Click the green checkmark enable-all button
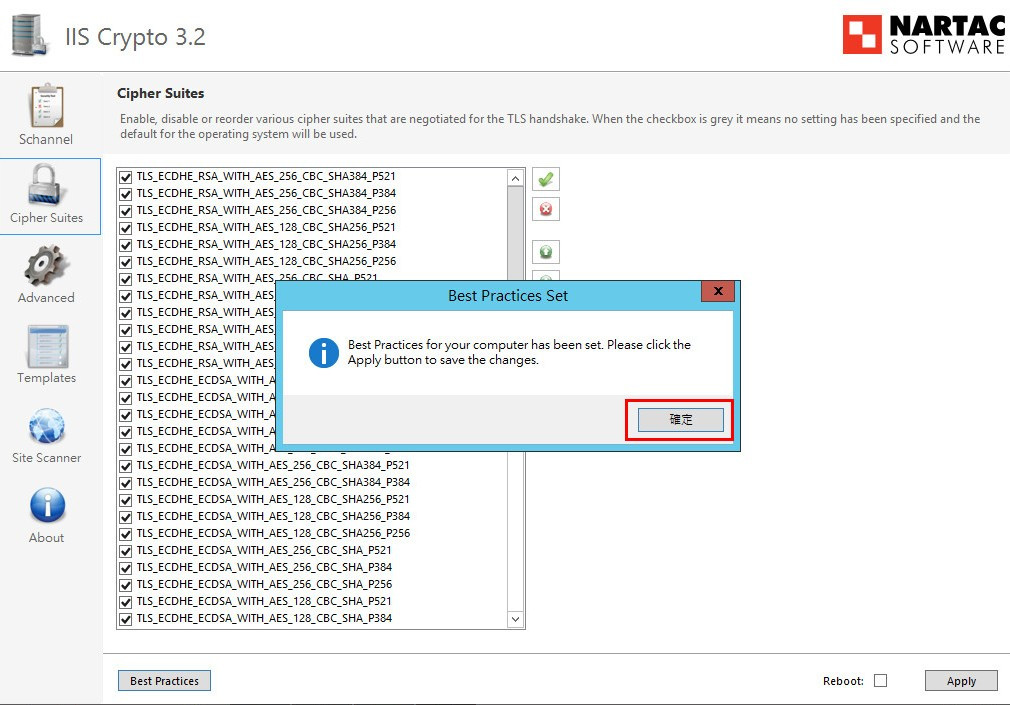The height and width of the screenshot is (705, 1010). tap(546, 179)
